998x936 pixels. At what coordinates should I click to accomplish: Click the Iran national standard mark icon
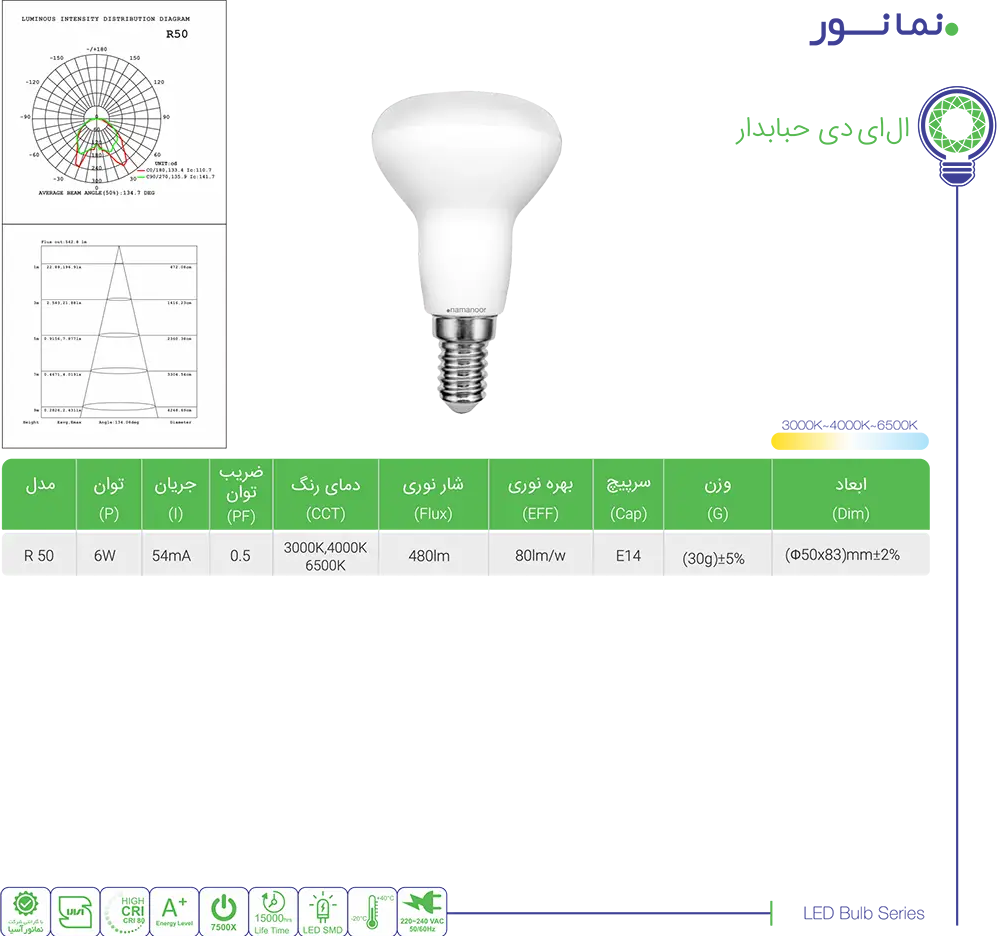click(x=75, y=911)
